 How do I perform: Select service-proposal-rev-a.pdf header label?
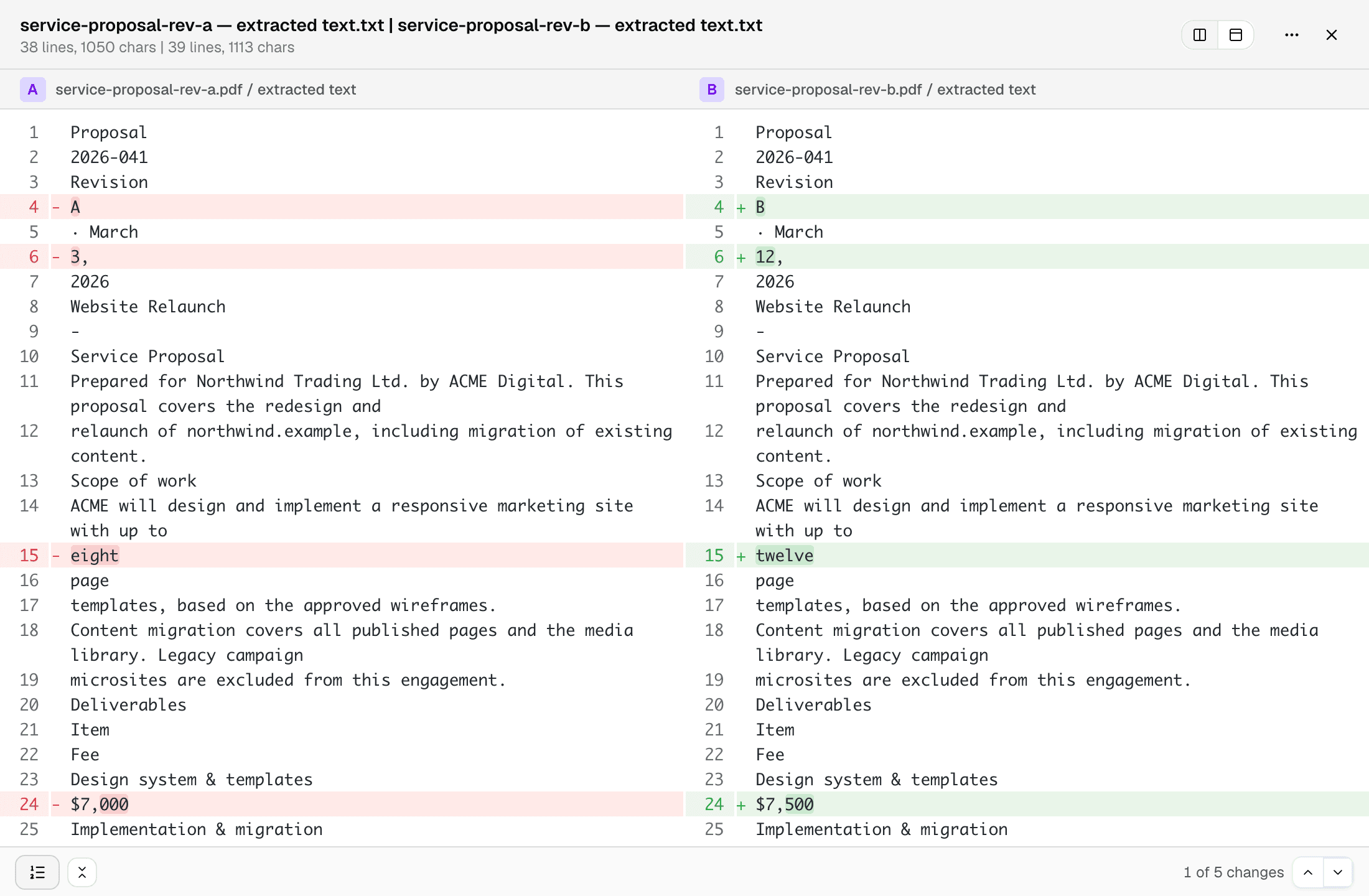point(205,90)
